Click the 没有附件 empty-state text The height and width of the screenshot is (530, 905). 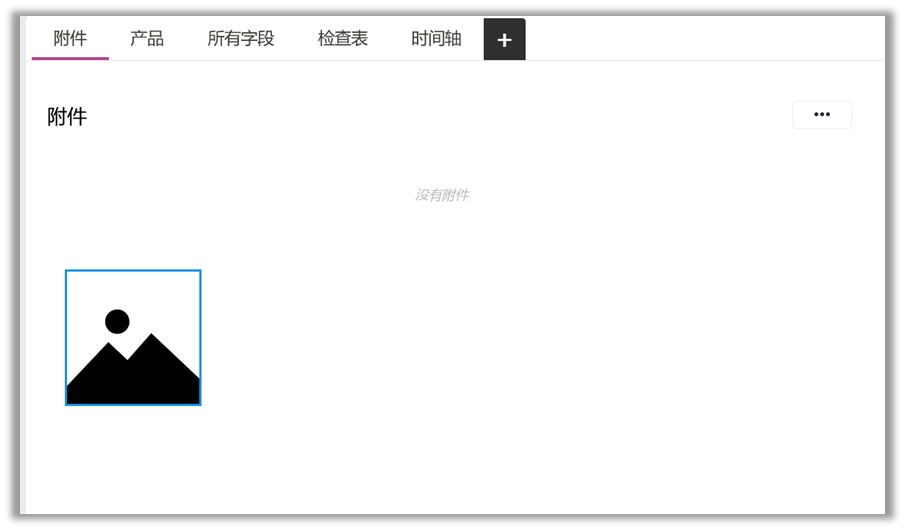(441, 195)
